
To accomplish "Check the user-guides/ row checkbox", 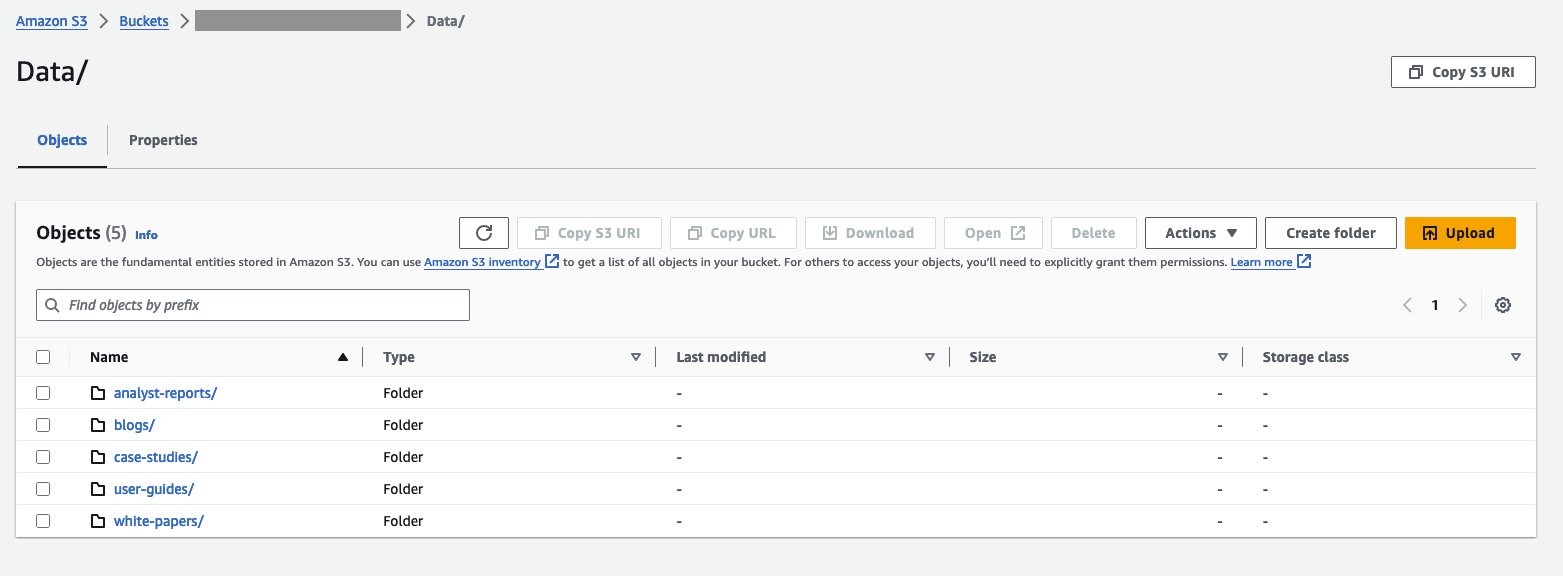I will (x=43, y=489).
